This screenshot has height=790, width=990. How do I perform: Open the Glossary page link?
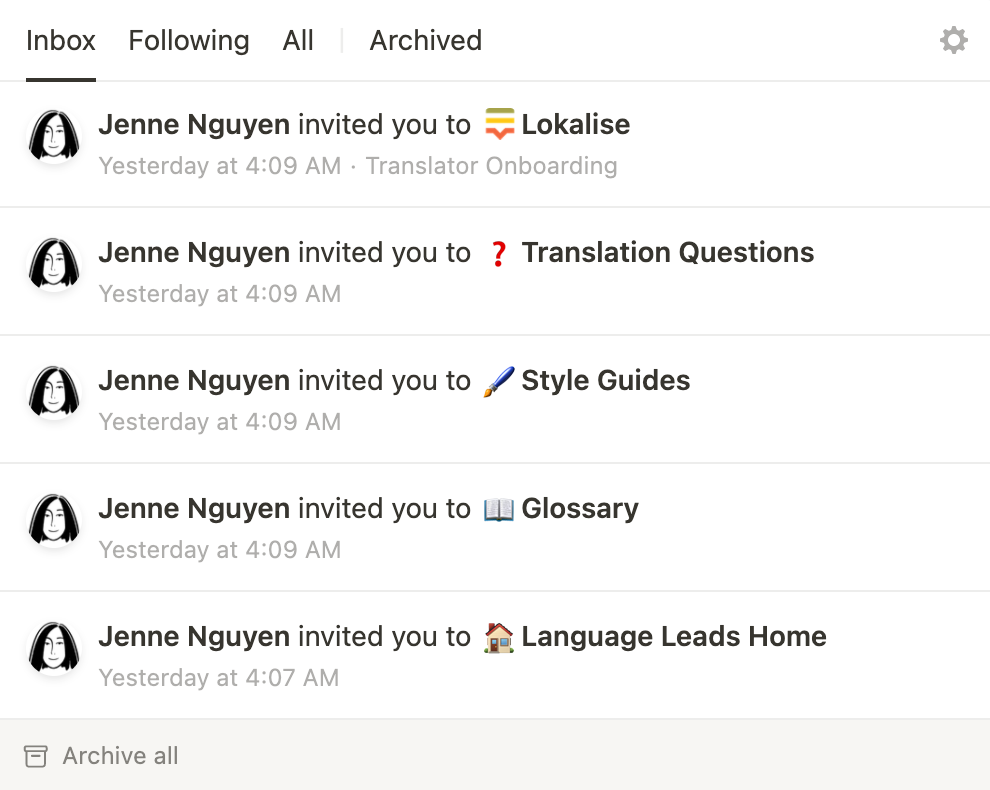click(580, 509)
